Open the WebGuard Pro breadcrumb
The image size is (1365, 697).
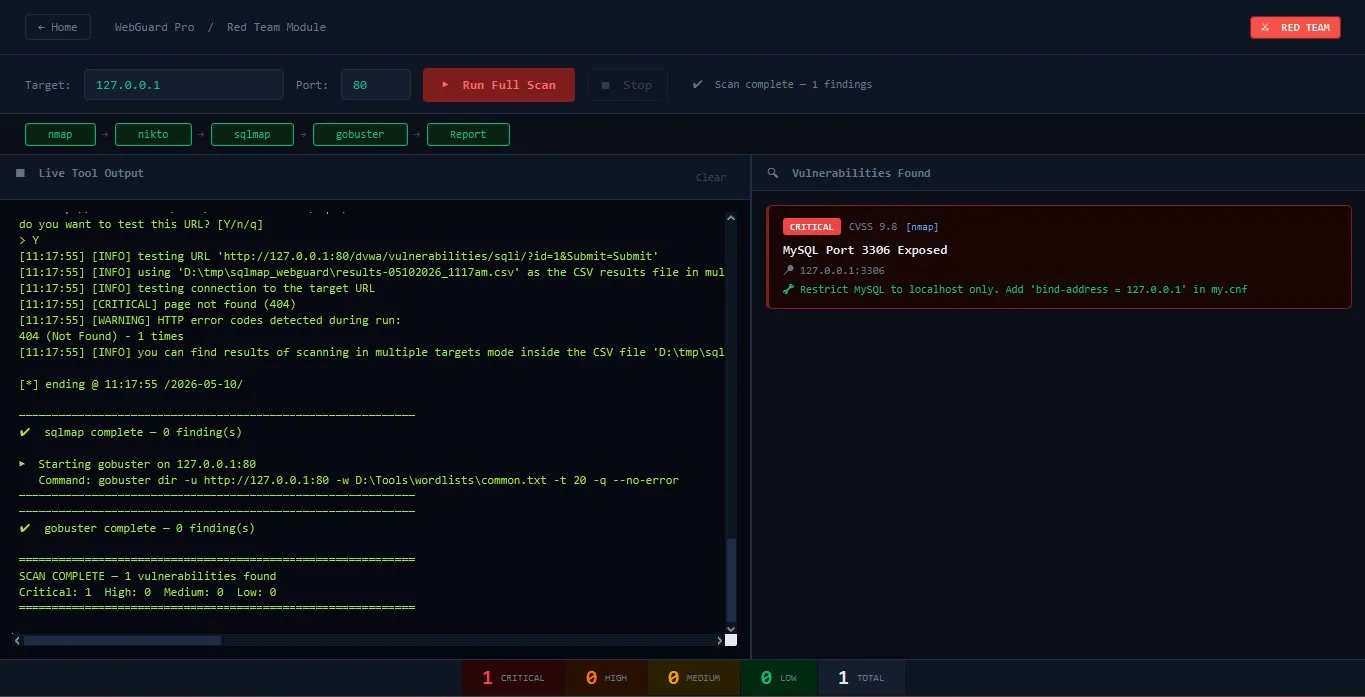(155, 27)
